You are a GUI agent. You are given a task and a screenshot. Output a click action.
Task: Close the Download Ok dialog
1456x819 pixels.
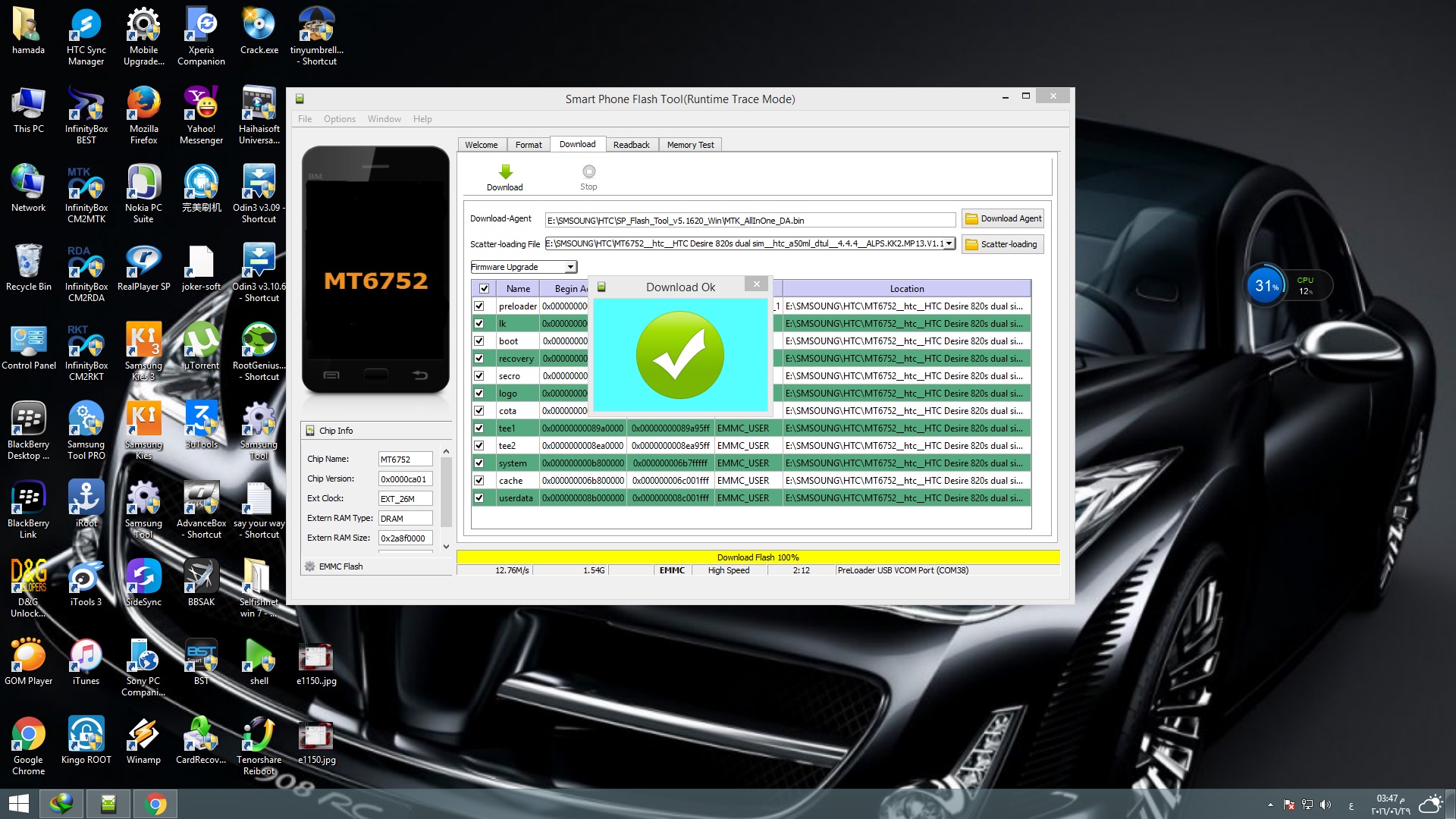coord(756,284)
